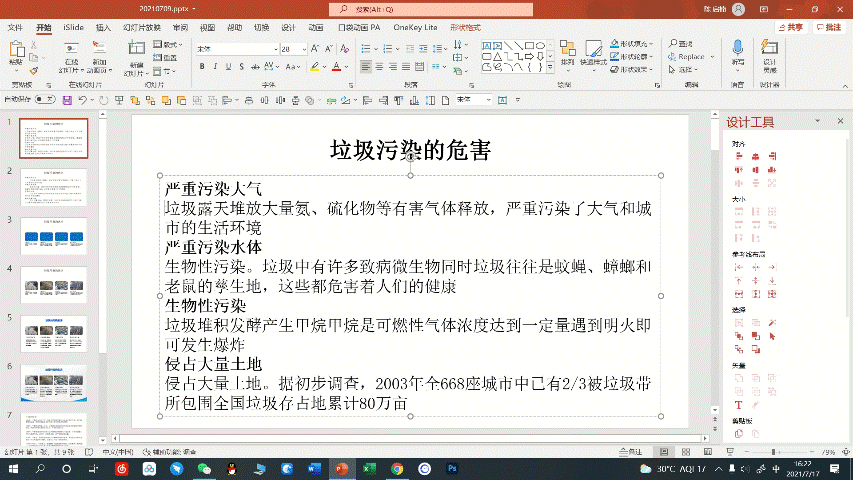Viewport: 853px width, 480px height.
Task: Open the shape format tab
Action: (x=465, y=27)
